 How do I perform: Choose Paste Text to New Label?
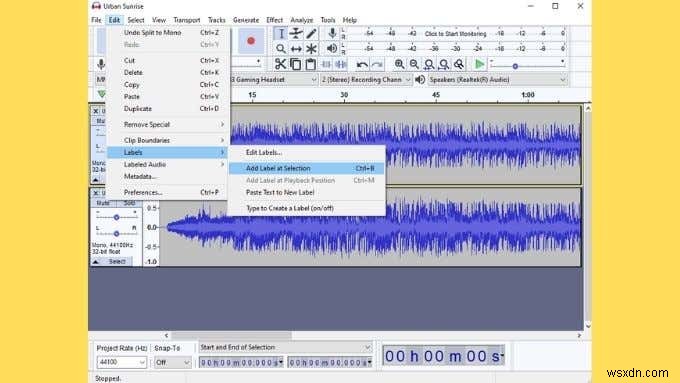tap(307, 193)
